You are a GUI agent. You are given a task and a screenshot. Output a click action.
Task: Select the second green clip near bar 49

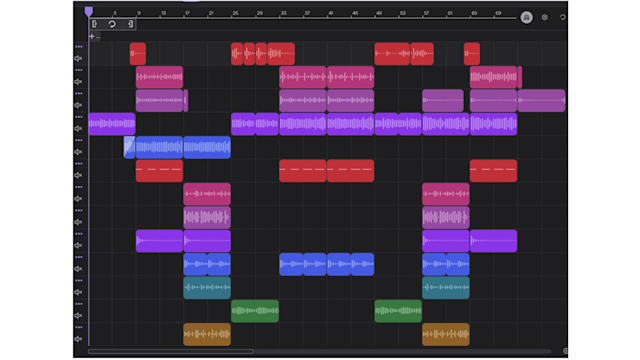[398, 311]
